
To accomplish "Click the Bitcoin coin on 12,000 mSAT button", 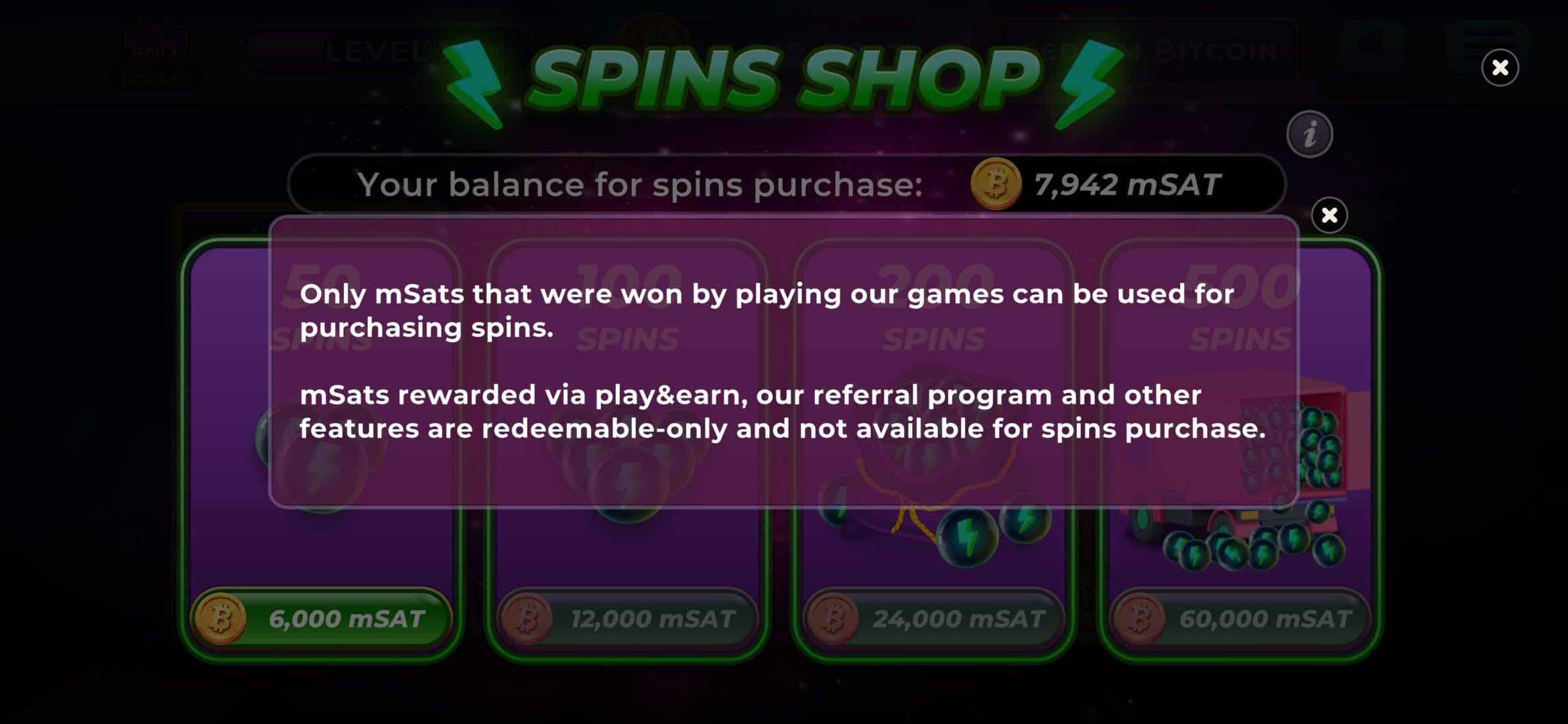I will pyautogui.click(x=527, y=618).
